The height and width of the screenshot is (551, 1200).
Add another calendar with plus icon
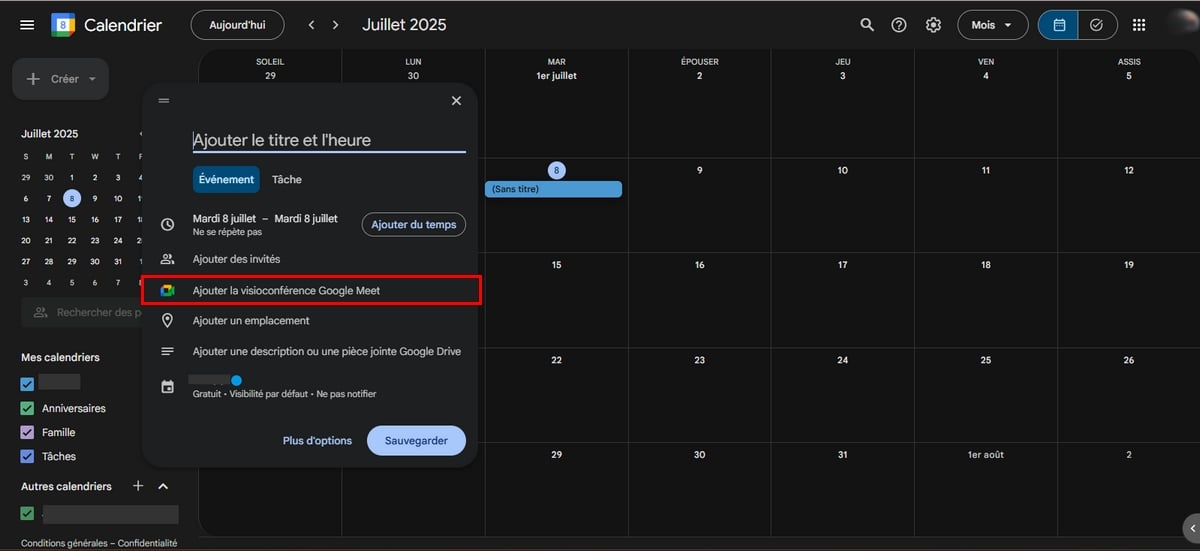[138, 486]
